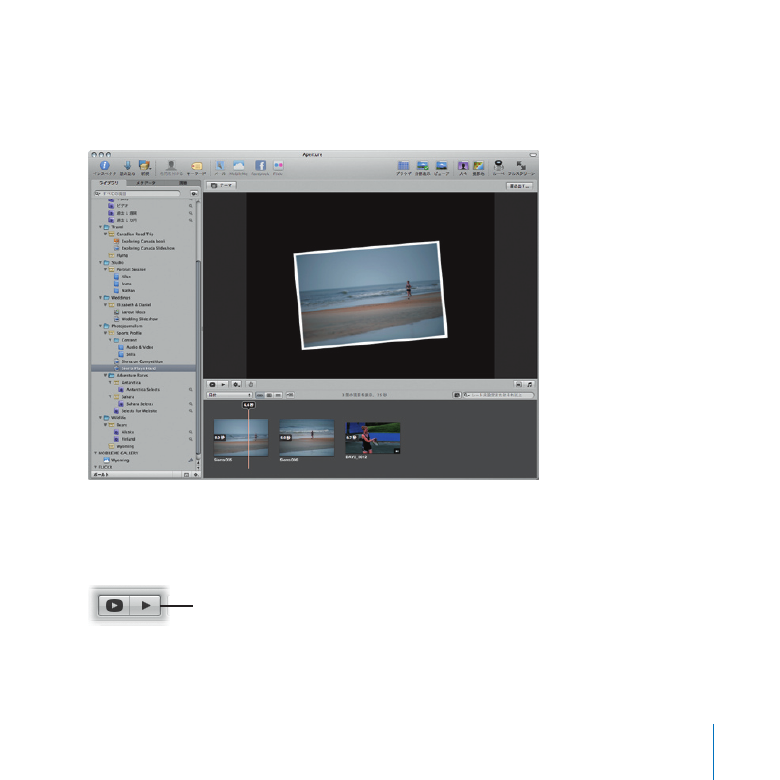Open the Places map icon
Image resolution: width=780 pixels, height=780 pixels.
coord(479,166)
